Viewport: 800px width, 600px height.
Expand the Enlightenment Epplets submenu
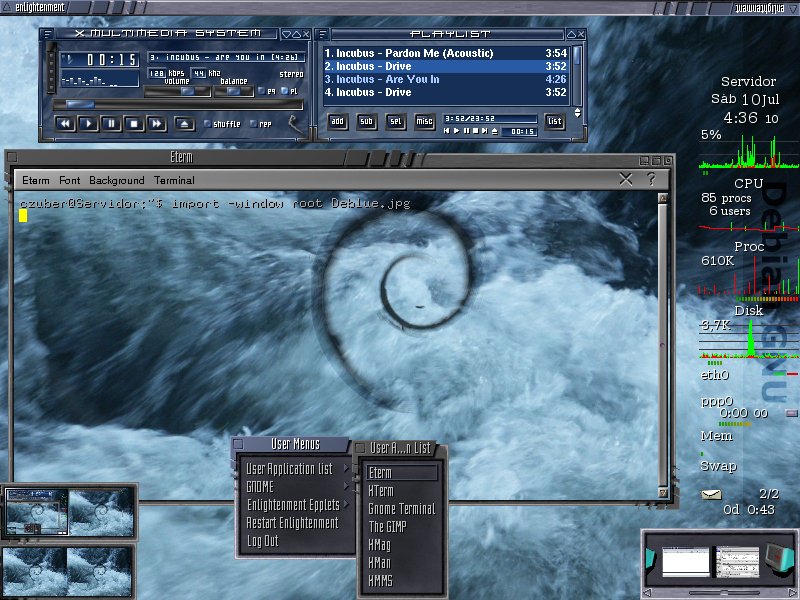click(x=294, y=505)
